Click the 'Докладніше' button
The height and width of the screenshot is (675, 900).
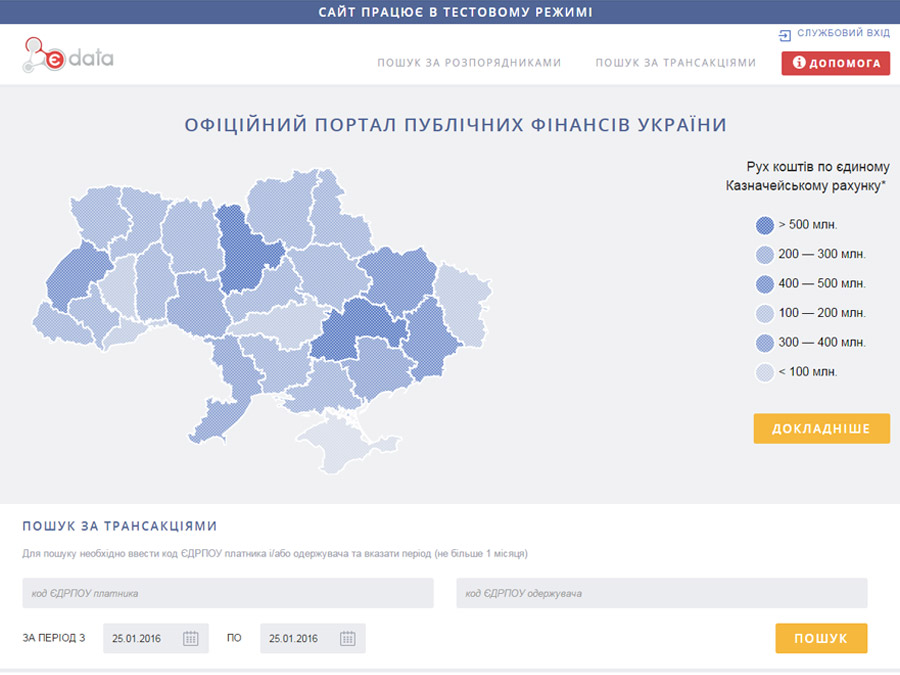pos(821,429)
